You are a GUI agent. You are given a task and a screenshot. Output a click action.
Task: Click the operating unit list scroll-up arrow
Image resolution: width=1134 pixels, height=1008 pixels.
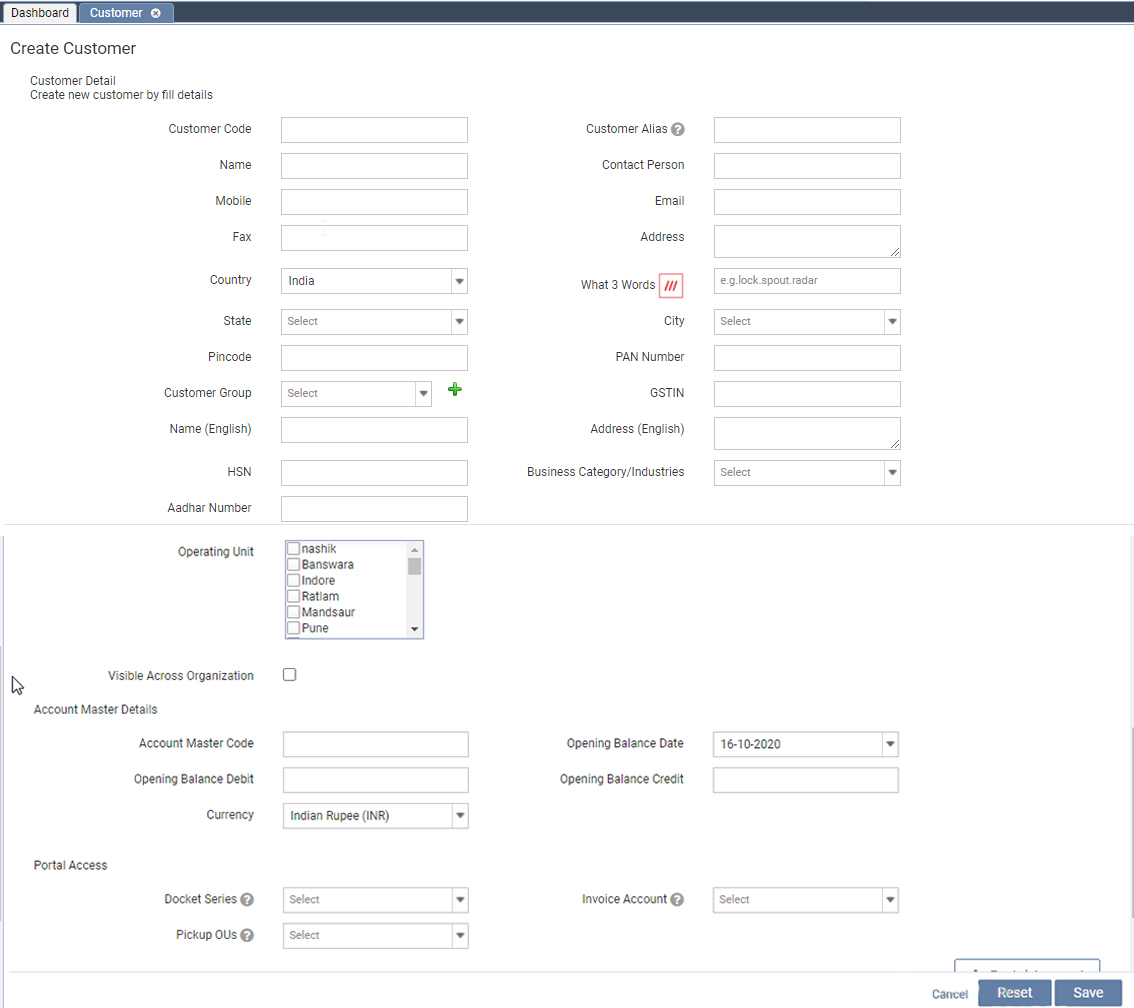tap(414, 550)
